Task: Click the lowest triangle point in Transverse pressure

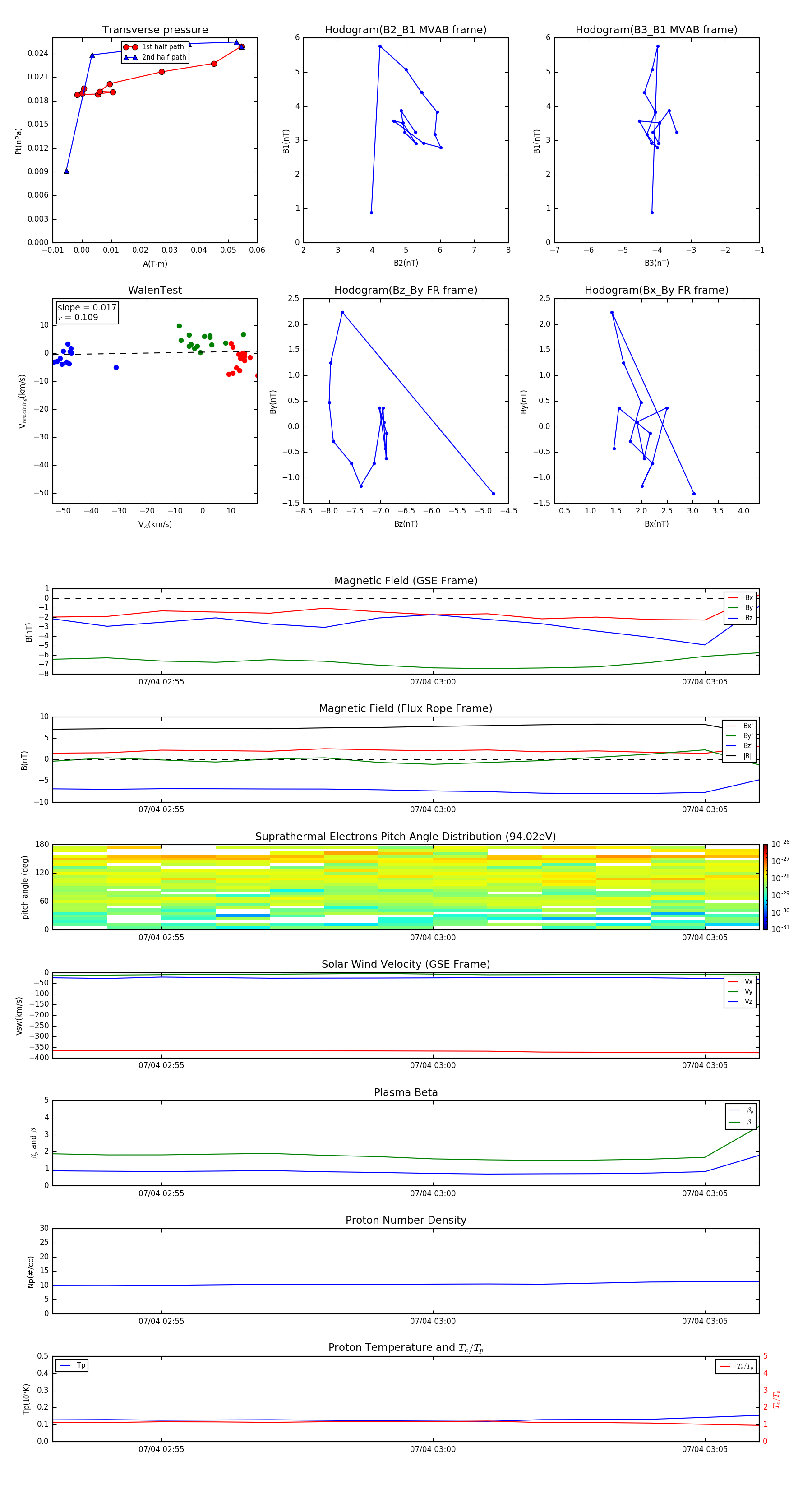Action: click(66, 171)
